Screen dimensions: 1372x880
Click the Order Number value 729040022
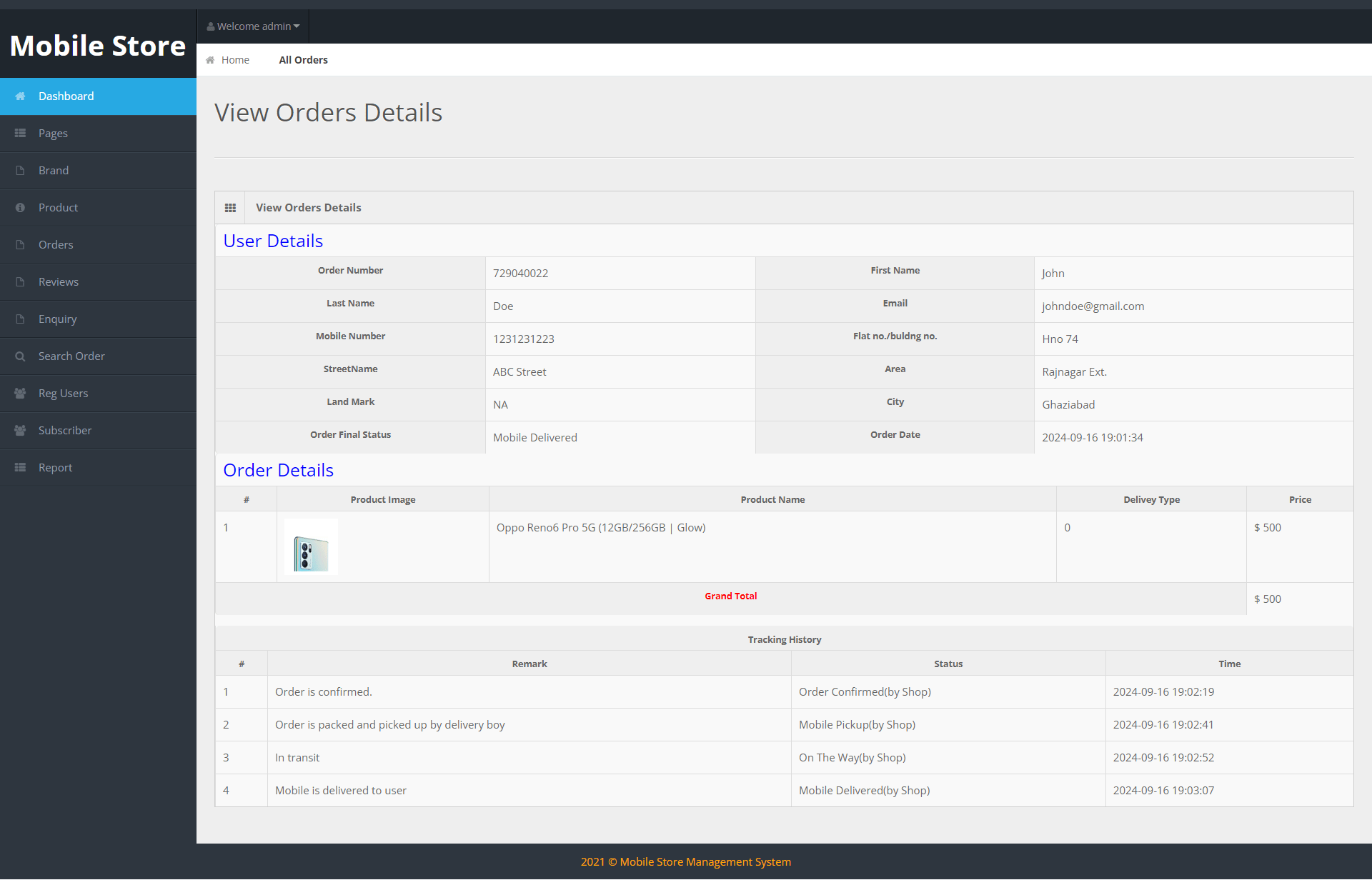[521, 273]
